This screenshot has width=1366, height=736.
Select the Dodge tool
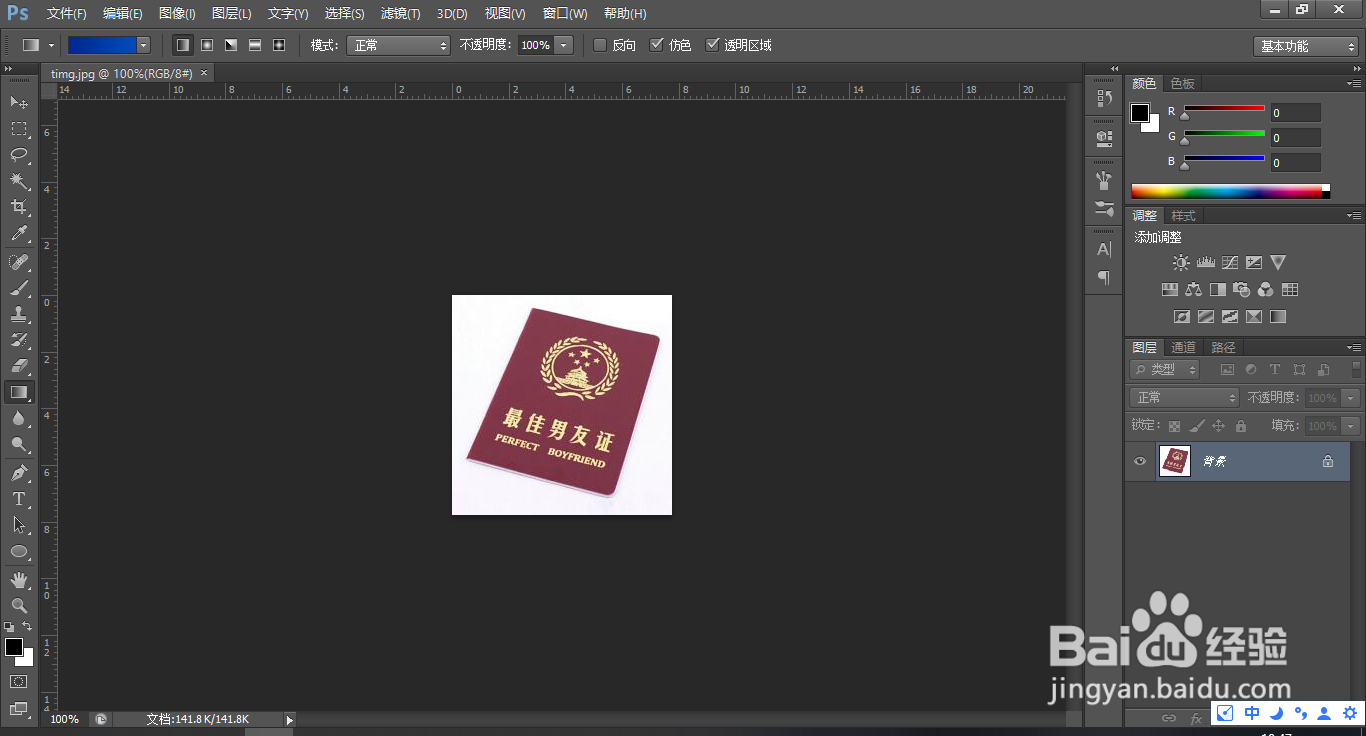coord(19,444)
